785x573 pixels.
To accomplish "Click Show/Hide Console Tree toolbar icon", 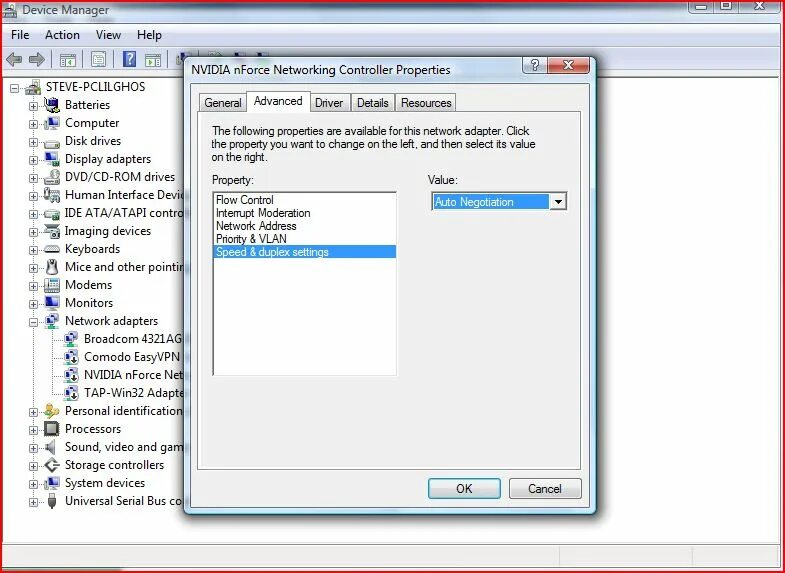I will pyautogui.click(x=68, y=60).
